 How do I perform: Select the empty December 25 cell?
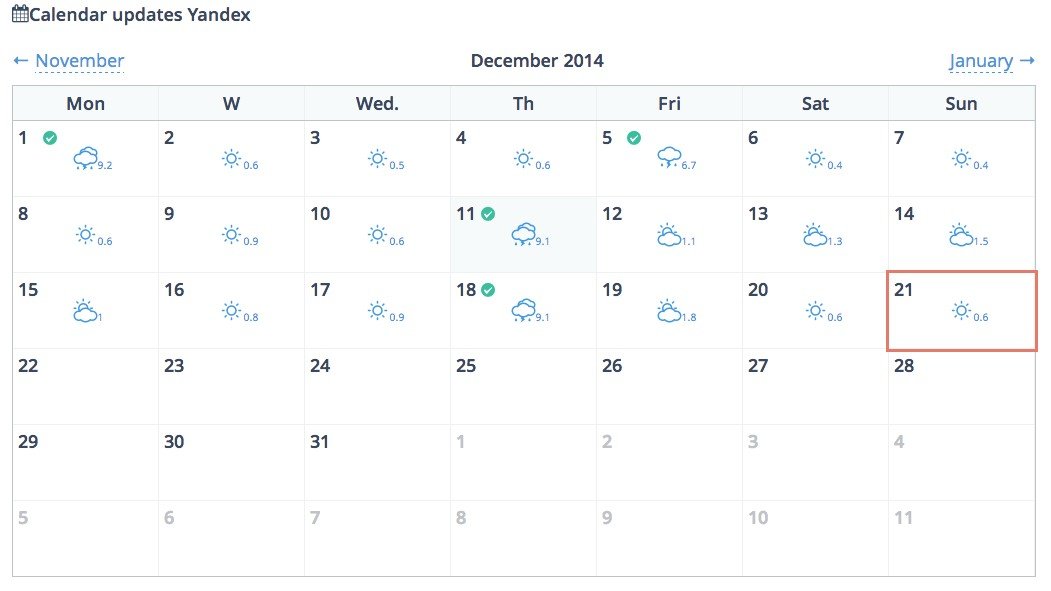pos(523,387)
